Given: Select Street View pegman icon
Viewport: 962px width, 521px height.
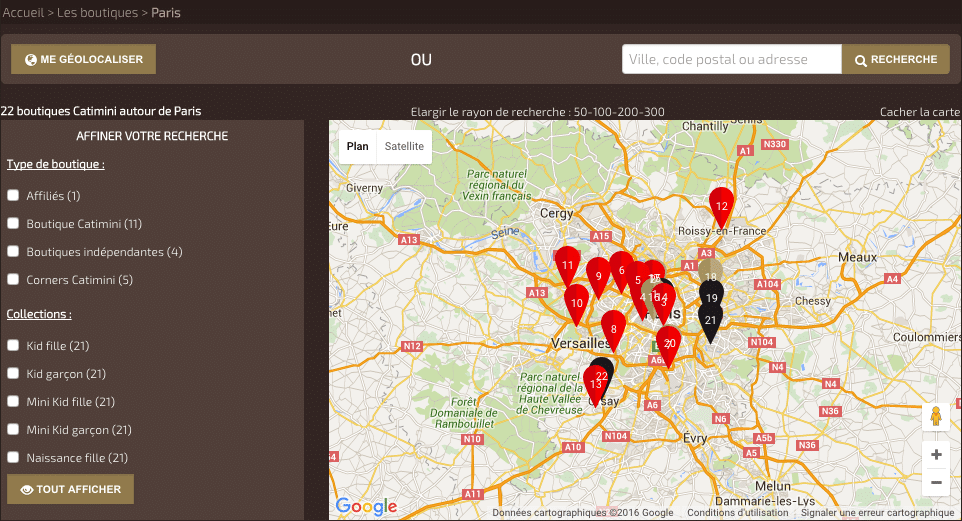Looking at the screenshot, I should coord(936,416).
